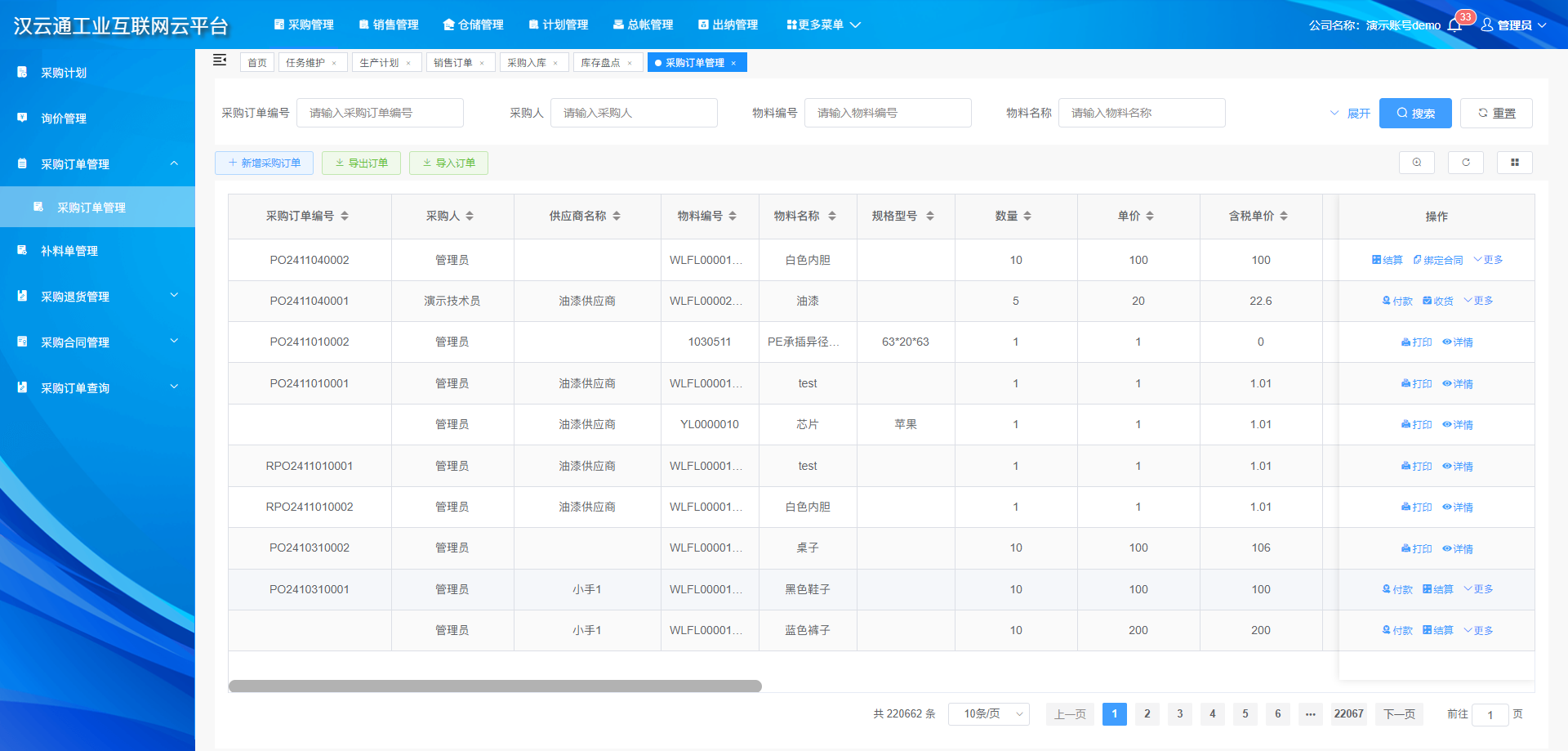
Task: Click the 新增采购订单 button
Action: (x=264, y=163)
